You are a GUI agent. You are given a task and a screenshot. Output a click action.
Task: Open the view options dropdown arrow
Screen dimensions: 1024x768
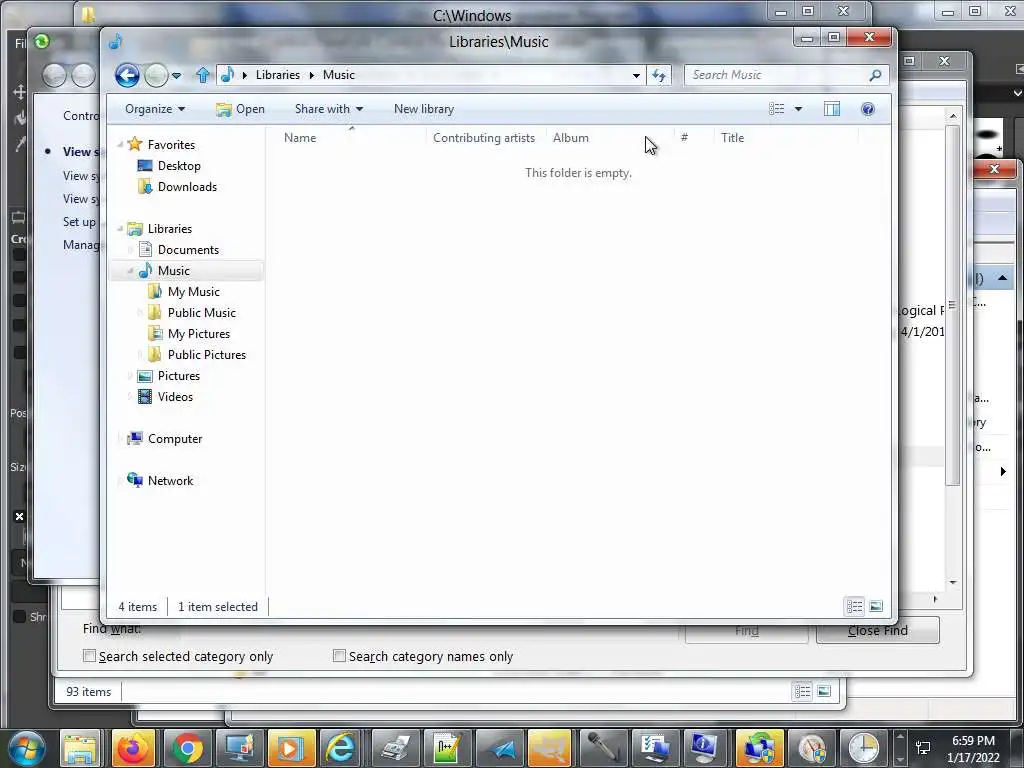click(798, 109)
